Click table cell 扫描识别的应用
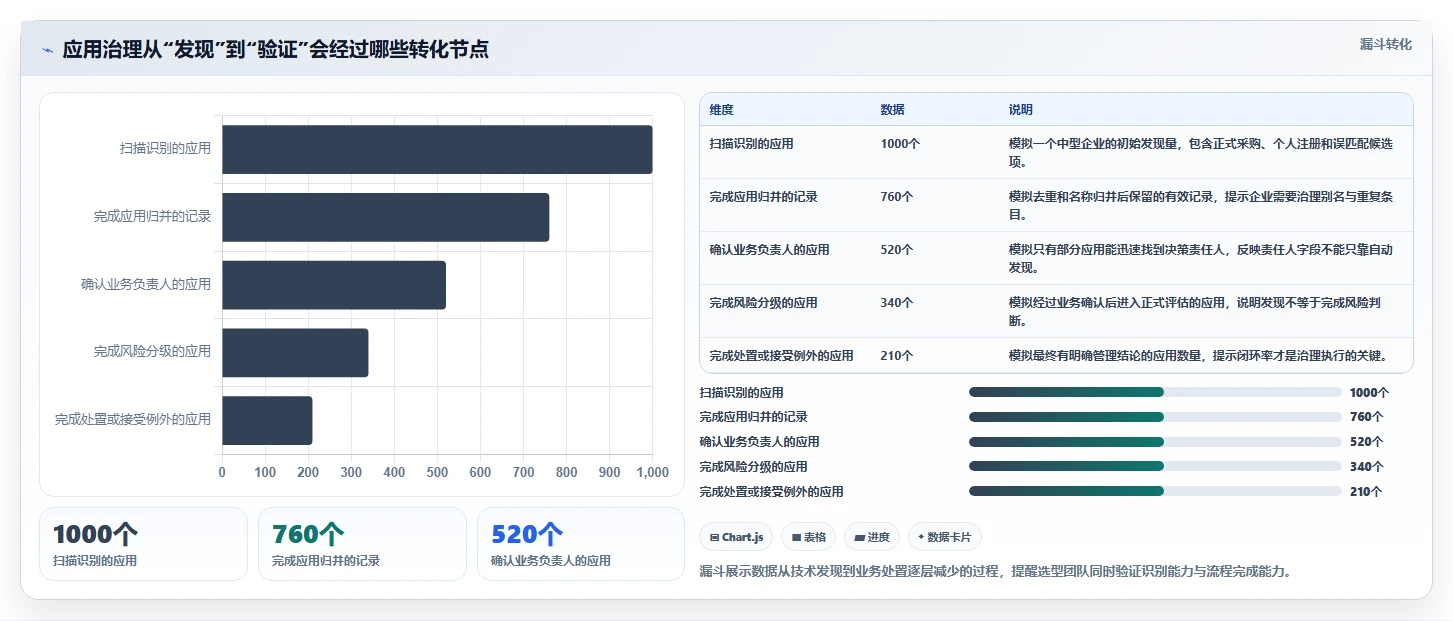The image size is (1453, 621). click(x=751, y=144)
